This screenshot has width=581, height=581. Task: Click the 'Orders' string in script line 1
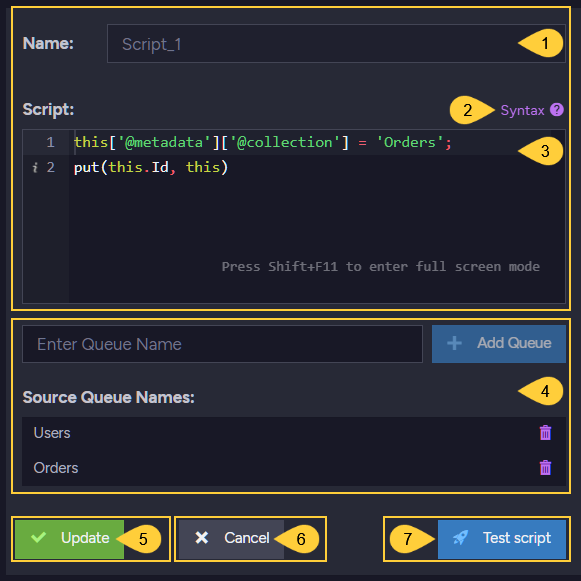pos(409,142)
